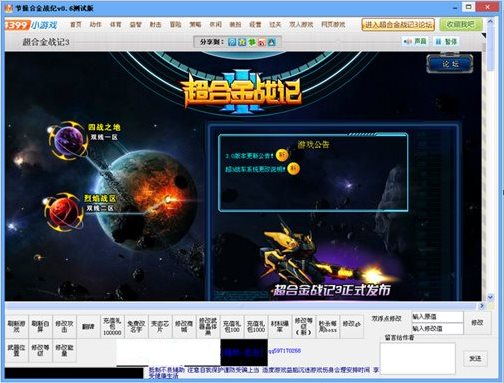Image resolution: width=504 pixels, height=383 pixels.
Task: Click the 发送 send button
Action: point(475,359)
